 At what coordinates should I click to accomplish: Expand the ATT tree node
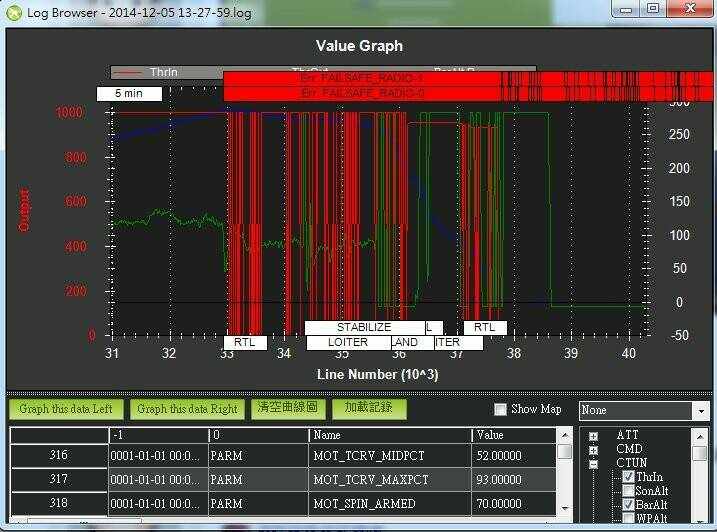594,436
